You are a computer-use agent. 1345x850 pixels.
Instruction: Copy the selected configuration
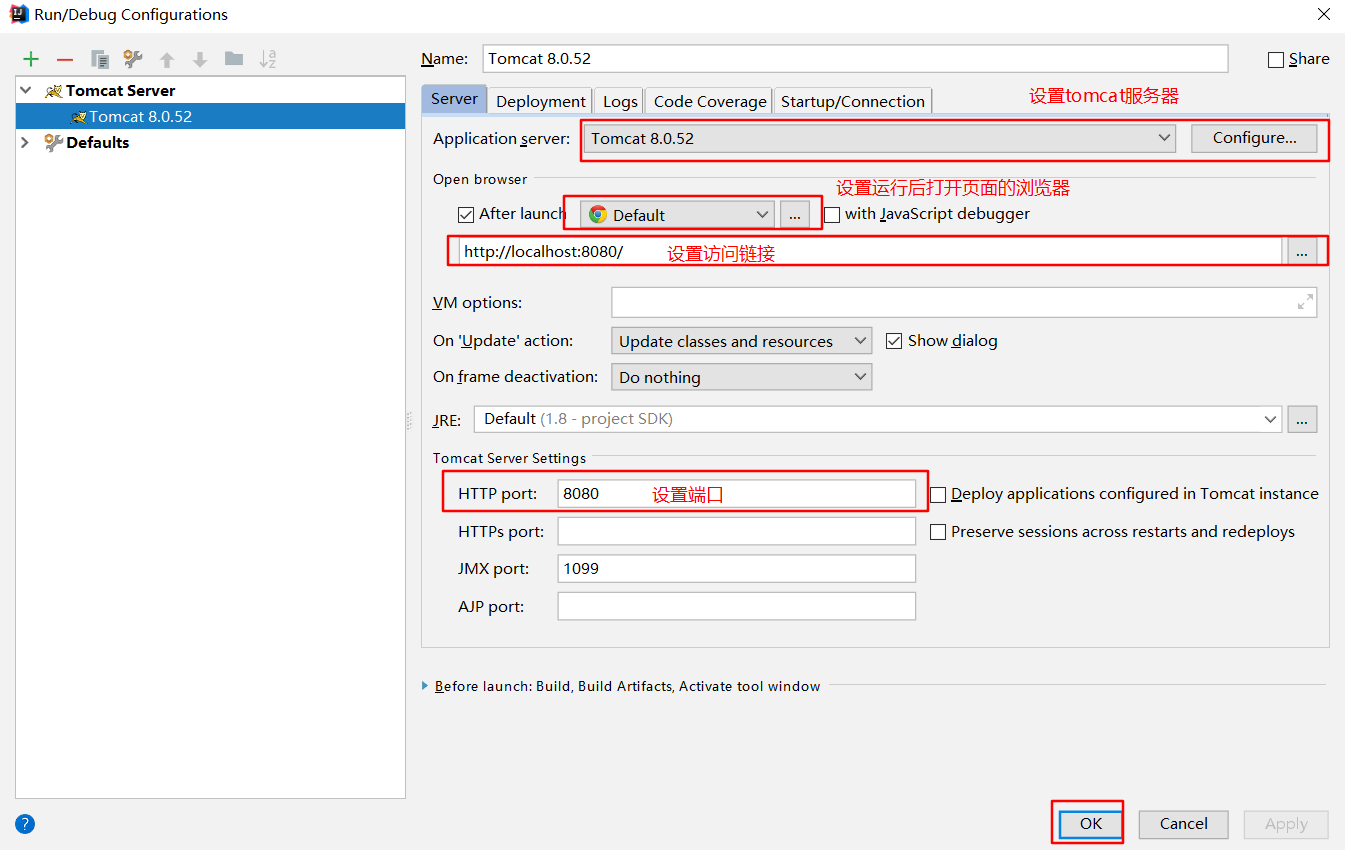(x=99, y=59)
